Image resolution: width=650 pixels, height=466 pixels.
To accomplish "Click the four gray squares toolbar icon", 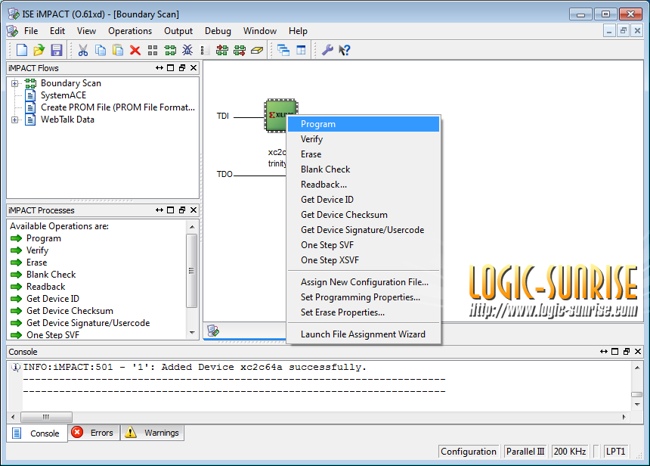I will click(x=153, y=50).
